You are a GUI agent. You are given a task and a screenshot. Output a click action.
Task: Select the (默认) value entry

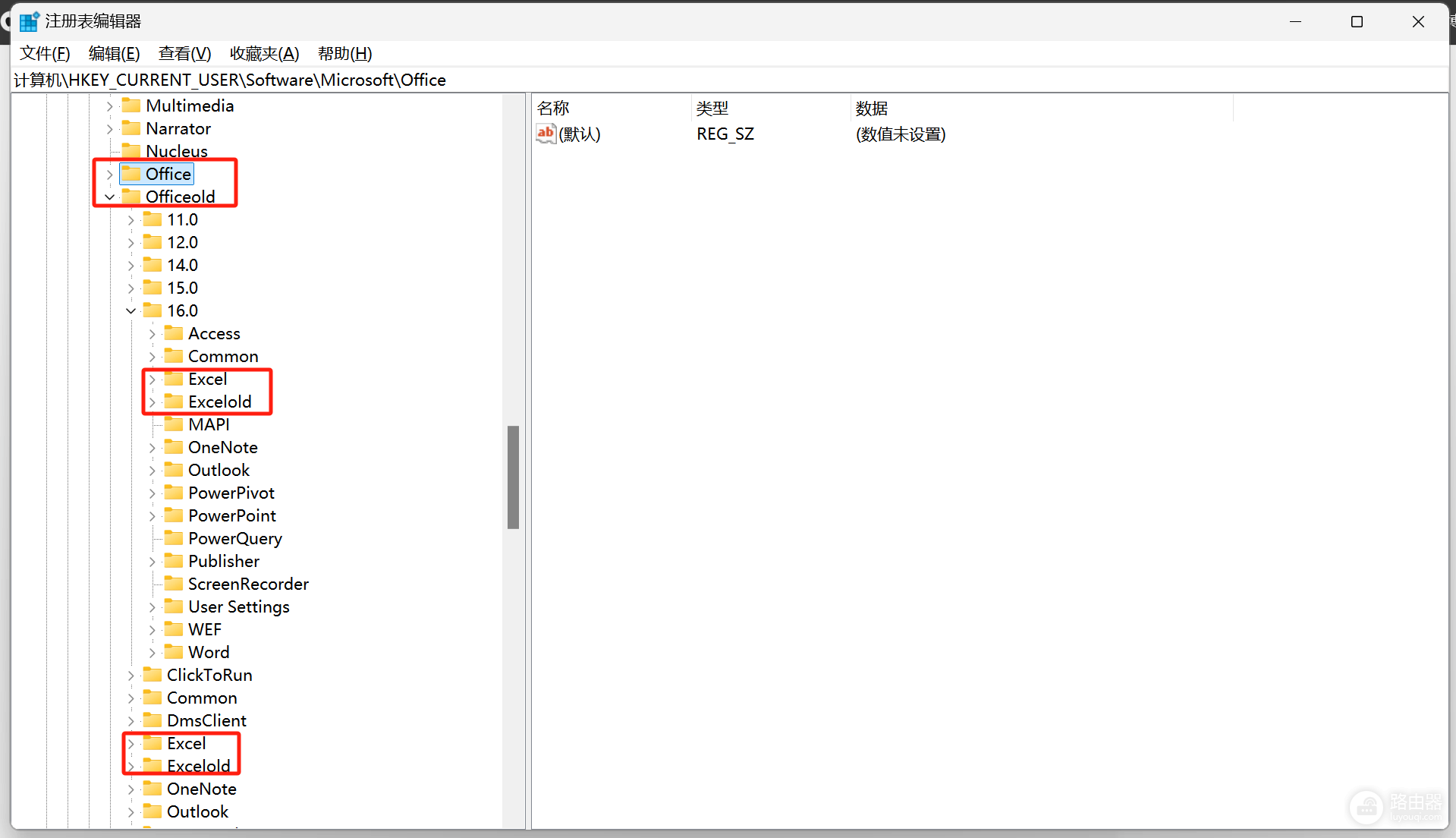tap(580, 134)
